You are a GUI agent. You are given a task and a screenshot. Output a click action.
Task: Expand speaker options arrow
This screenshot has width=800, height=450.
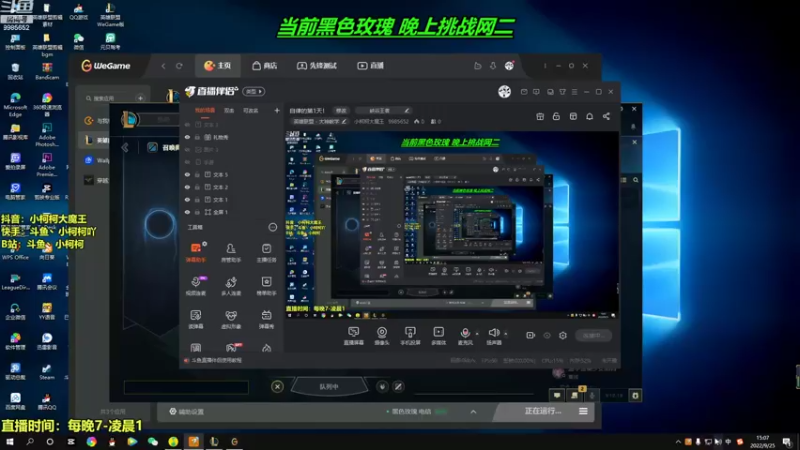(506, 334)
